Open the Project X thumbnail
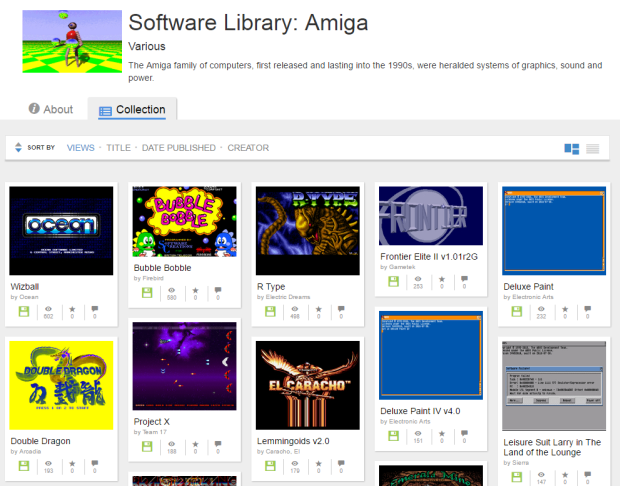The height and width of the screenshot is (486, 620). point(184,366)
